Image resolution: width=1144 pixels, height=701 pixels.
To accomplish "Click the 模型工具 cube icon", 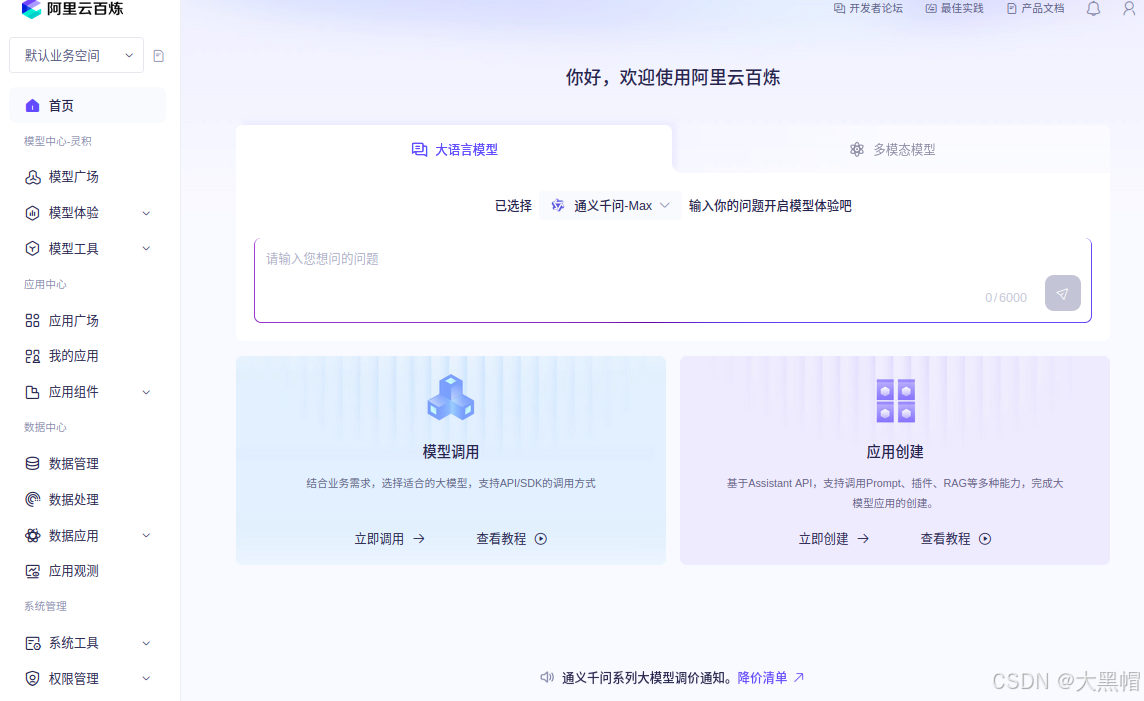I will coord(32,249).
